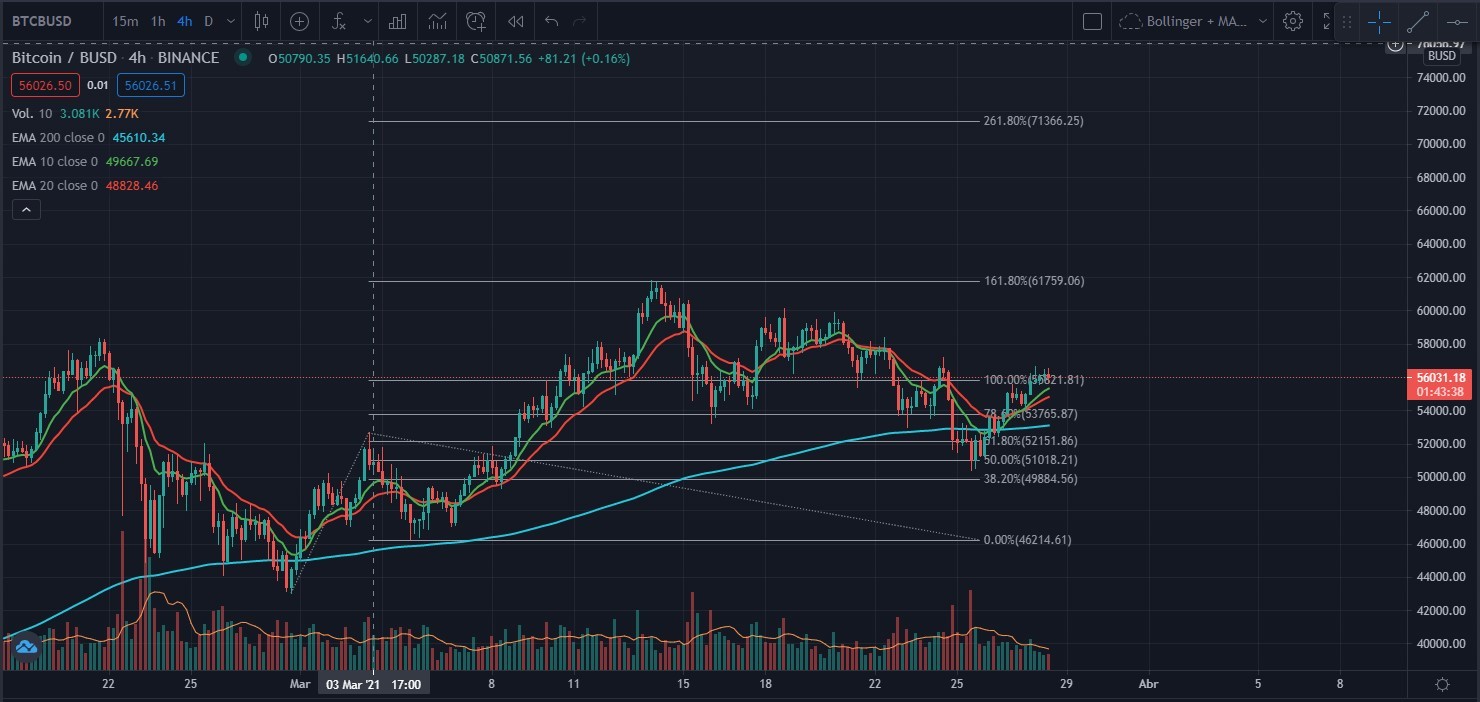Expand the timeframe interval dropdown

coord(231,21)
